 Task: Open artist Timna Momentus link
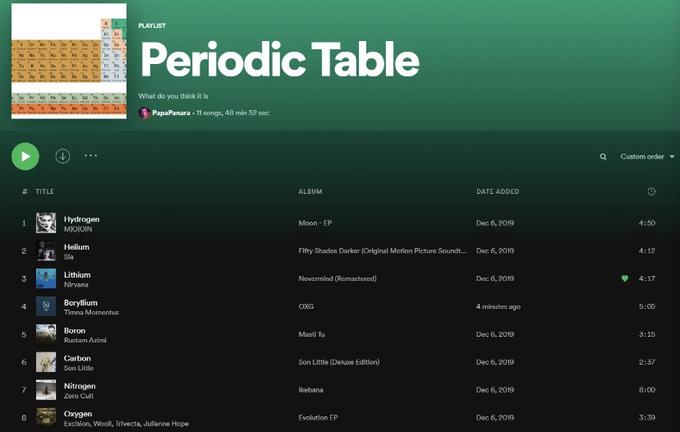[91, 312]
